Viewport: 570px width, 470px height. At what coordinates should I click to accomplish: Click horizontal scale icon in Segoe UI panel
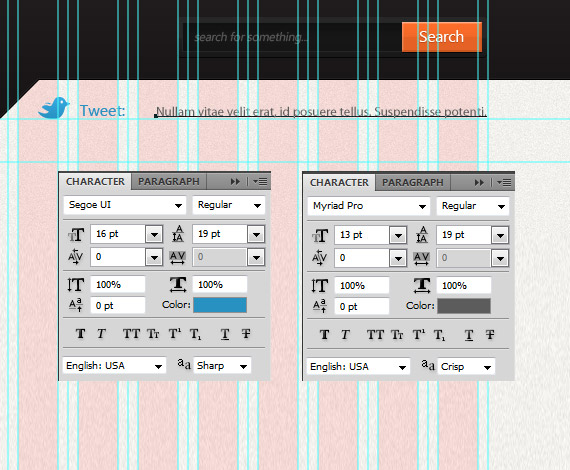[178, 285]
